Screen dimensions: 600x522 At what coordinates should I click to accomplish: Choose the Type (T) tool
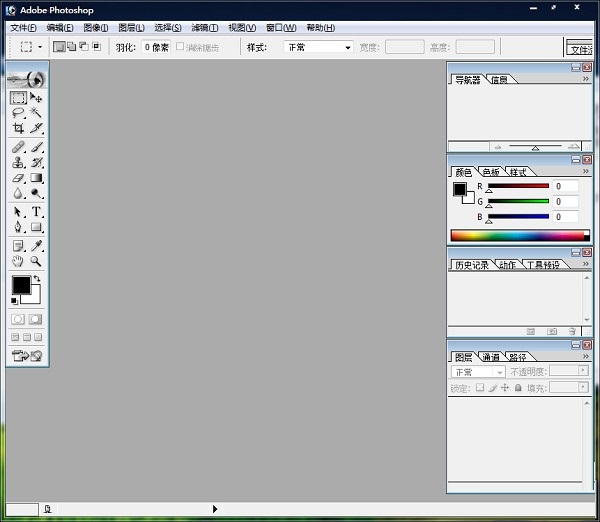click(x=36, y=212)
